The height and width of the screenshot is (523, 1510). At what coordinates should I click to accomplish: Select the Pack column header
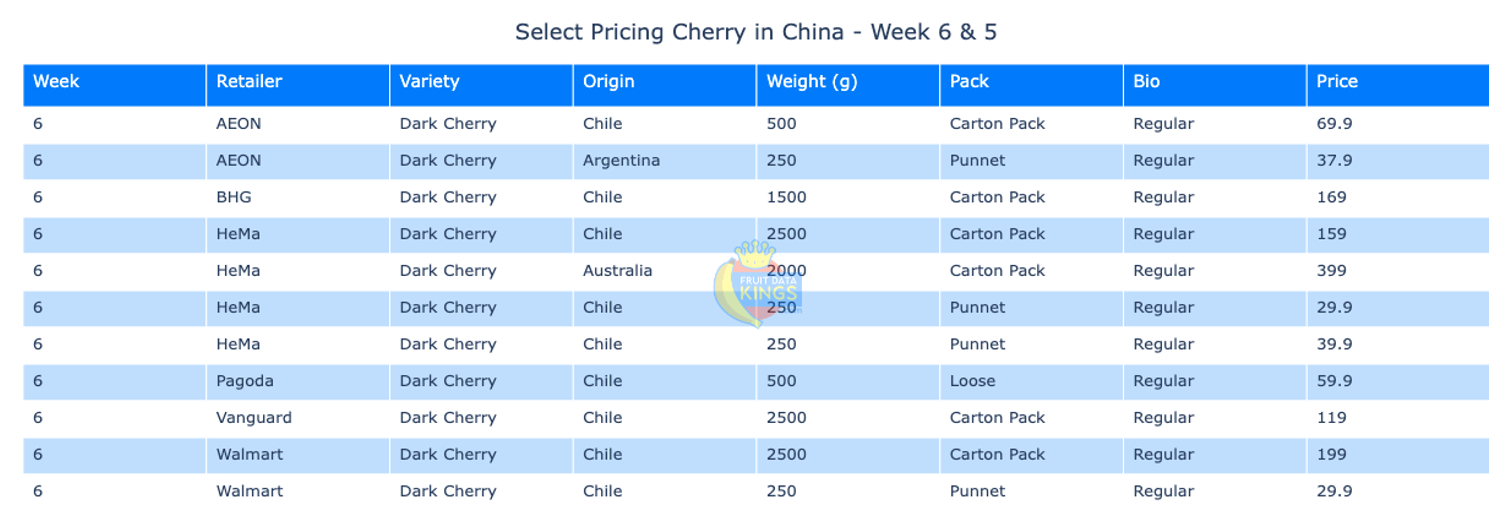pyautogui.click(x=969, y=82)
